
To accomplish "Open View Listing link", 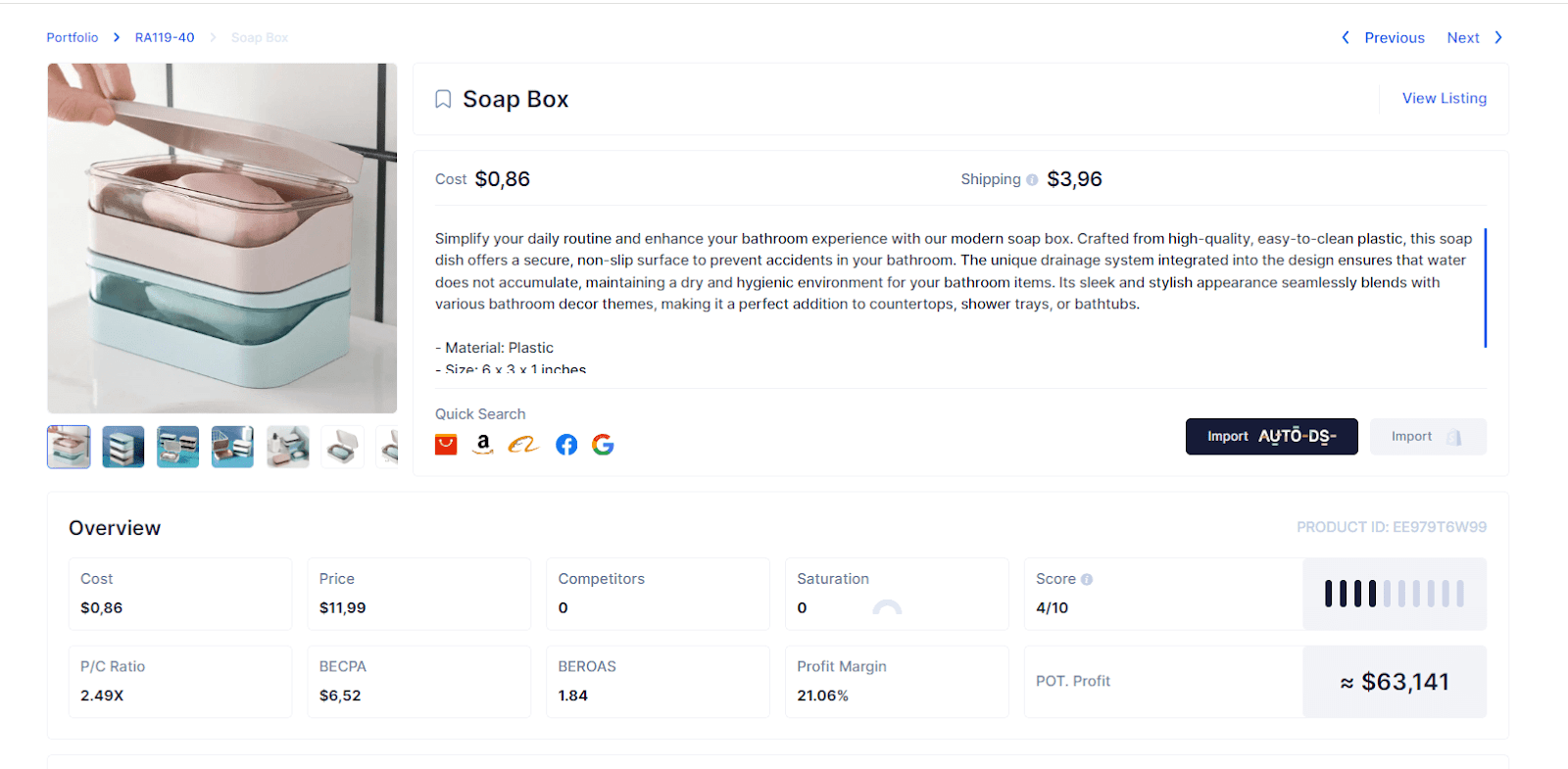I will [x=1445, y=98].
